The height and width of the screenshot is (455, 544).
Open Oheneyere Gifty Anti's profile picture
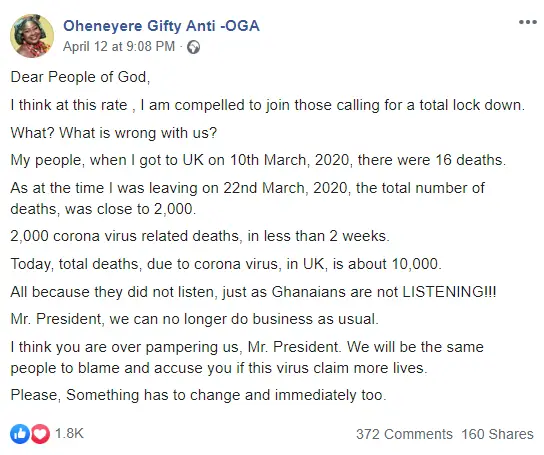[x=32, y=36]
